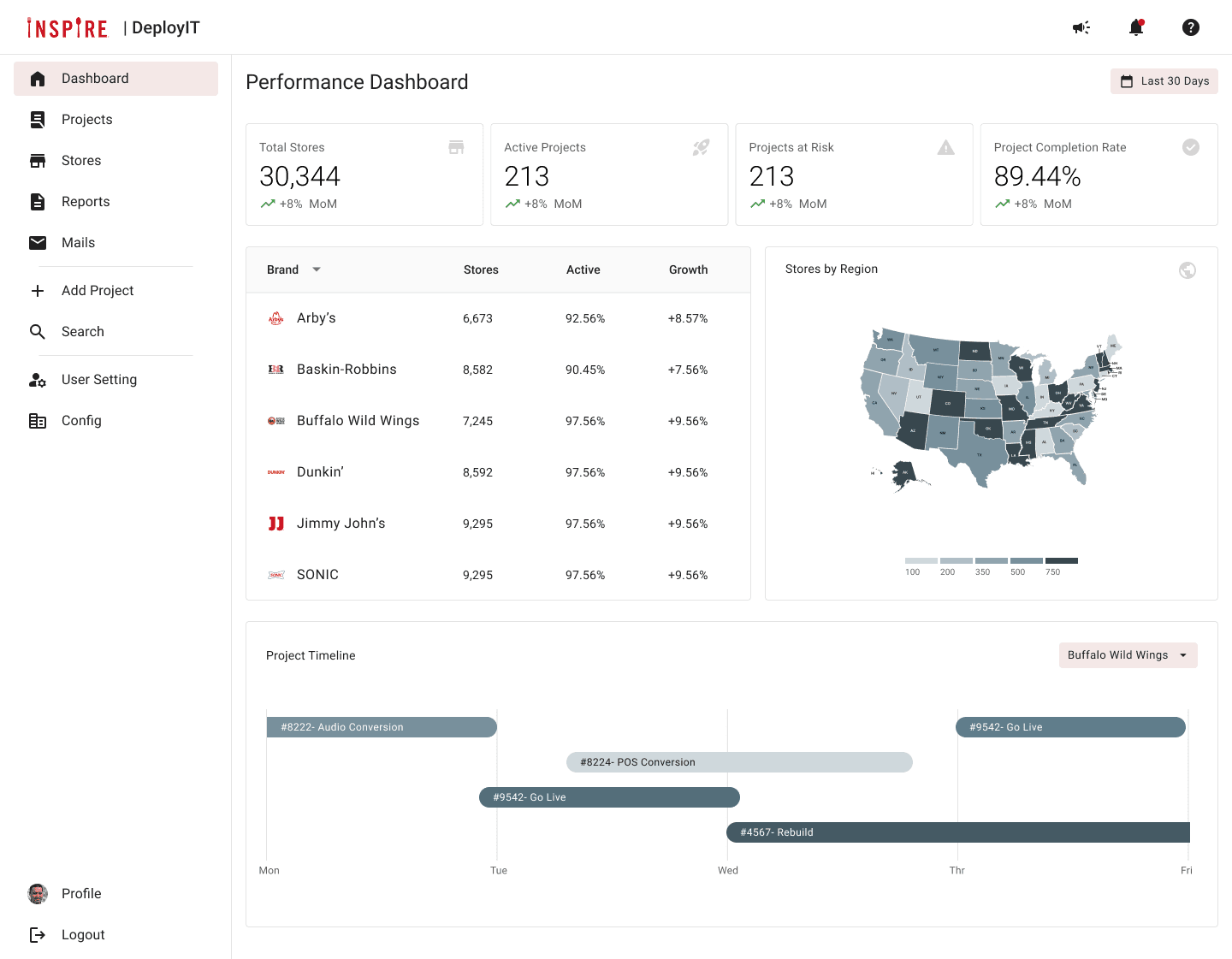Click the Search magnifier icon

[38, 332]
